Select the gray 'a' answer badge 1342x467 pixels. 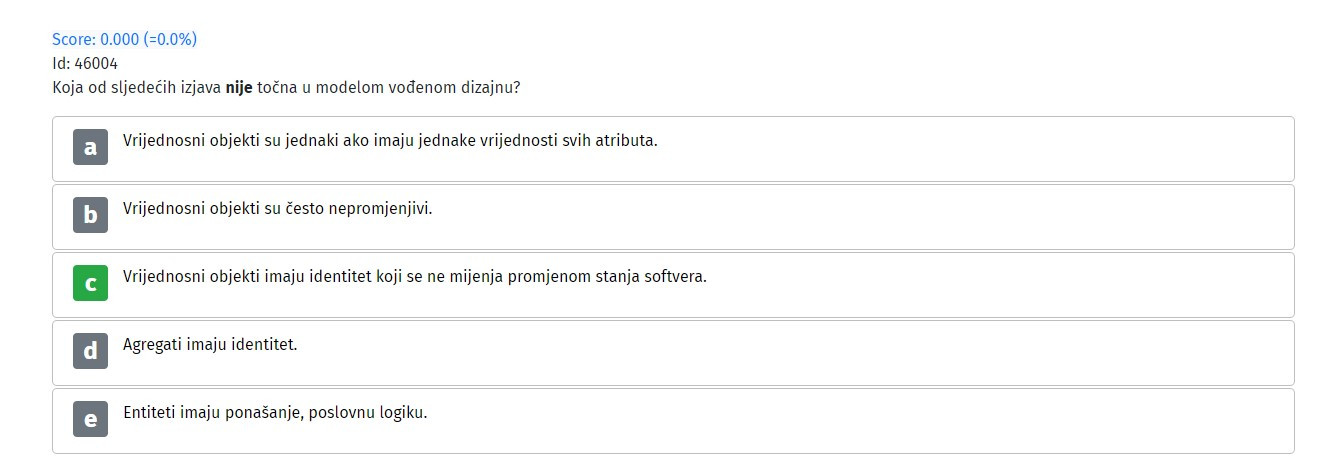coord(90,147)
